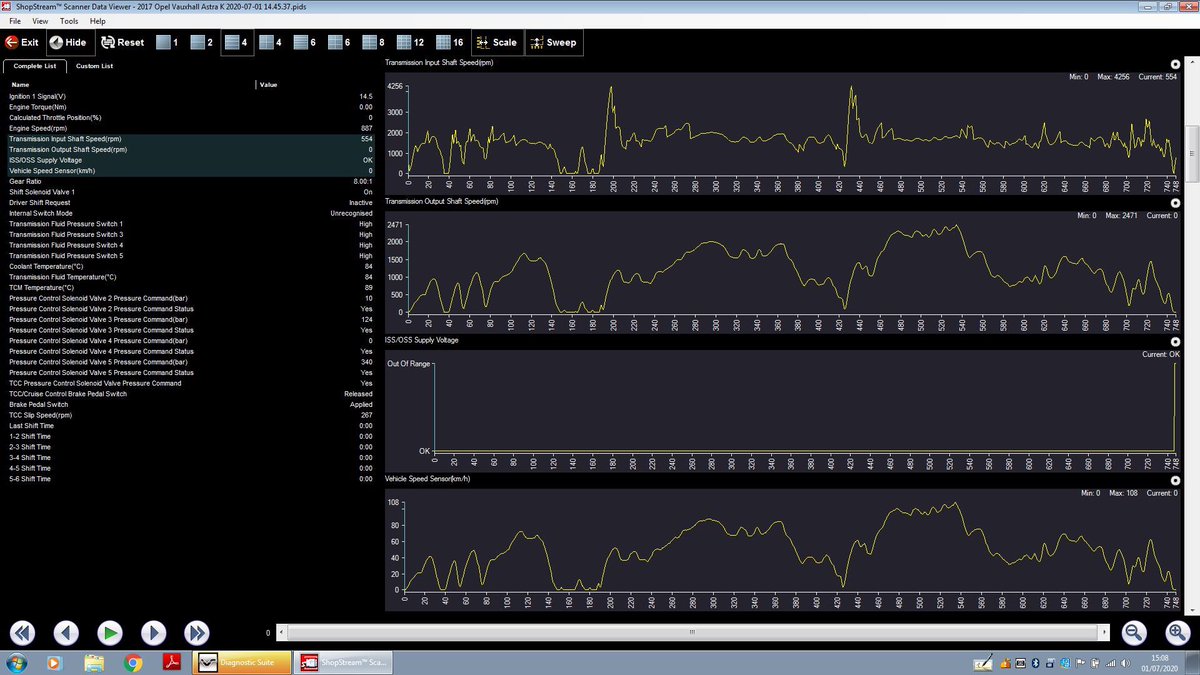Select the 1-graph layout
Viewport: 1200px width, 675px height.
point(168,43)
